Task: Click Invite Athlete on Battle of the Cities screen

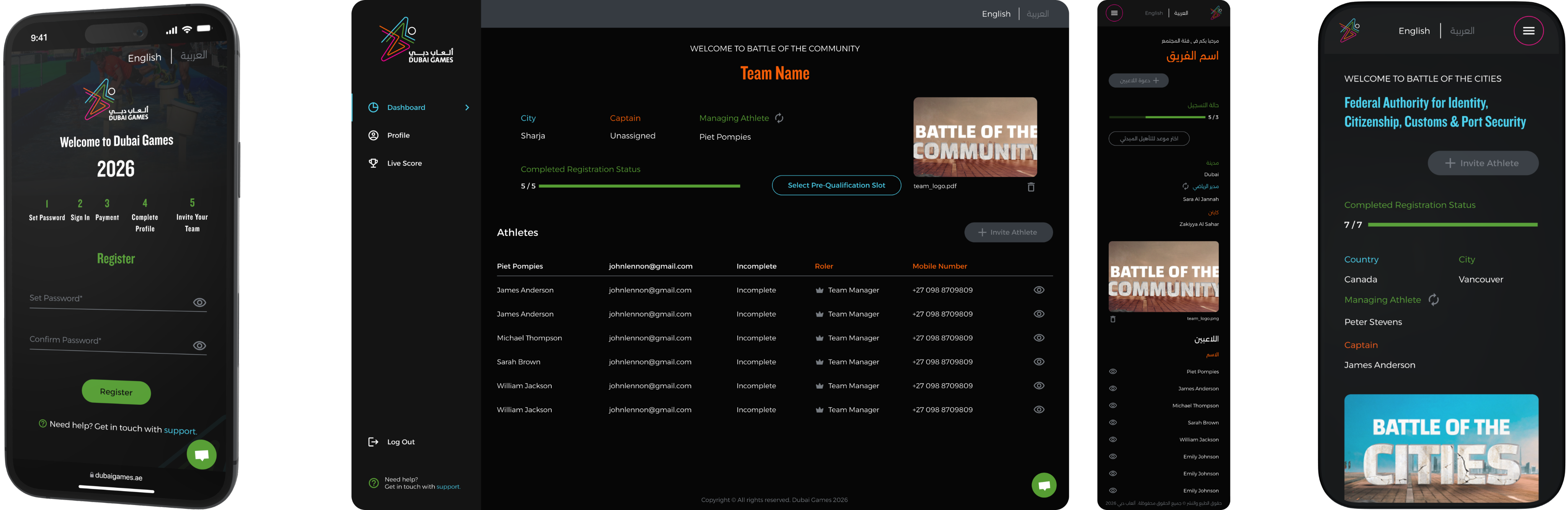Action: [x=1483, y=163]
